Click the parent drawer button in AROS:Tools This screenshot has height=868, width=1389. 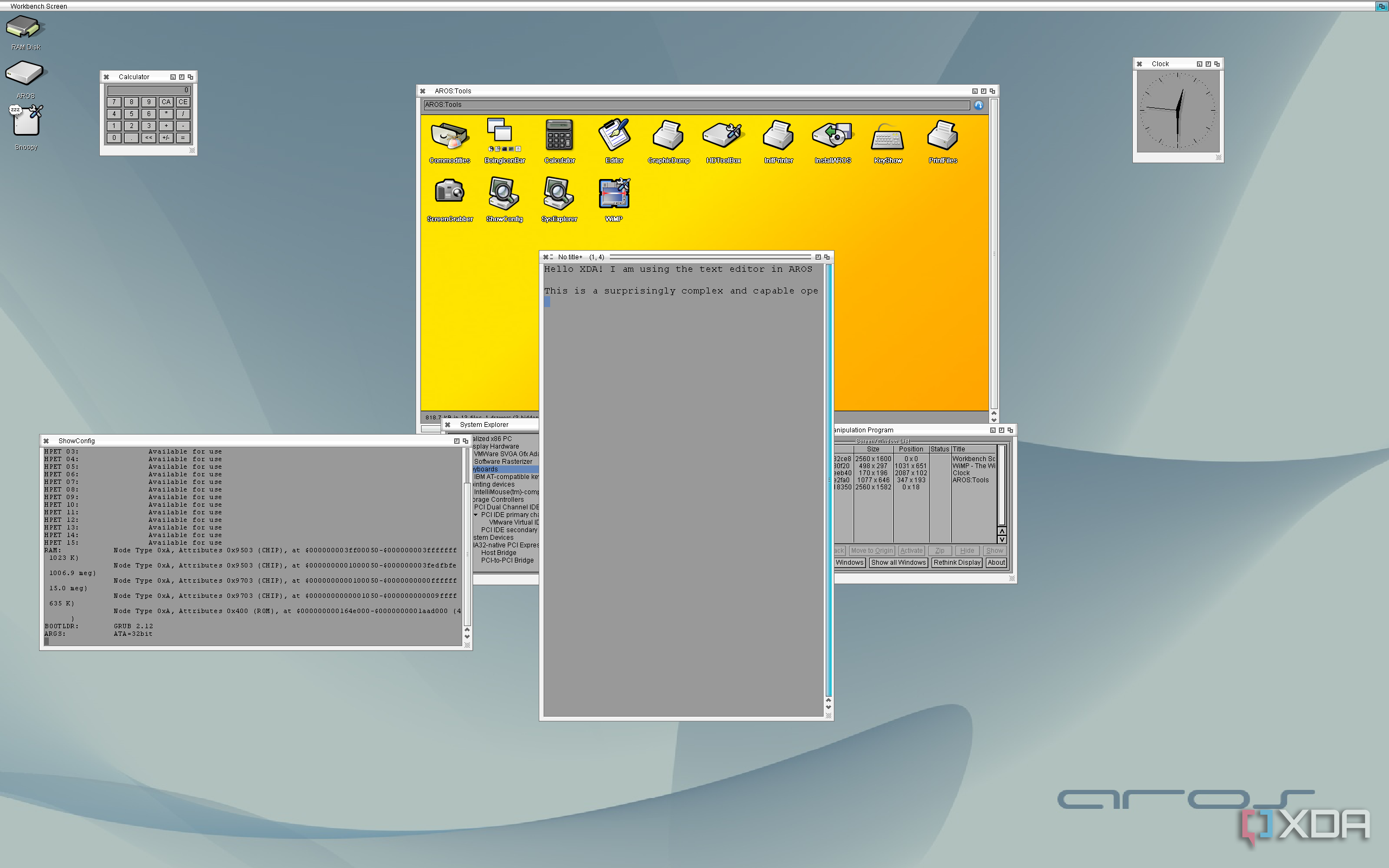coord(979,105)
